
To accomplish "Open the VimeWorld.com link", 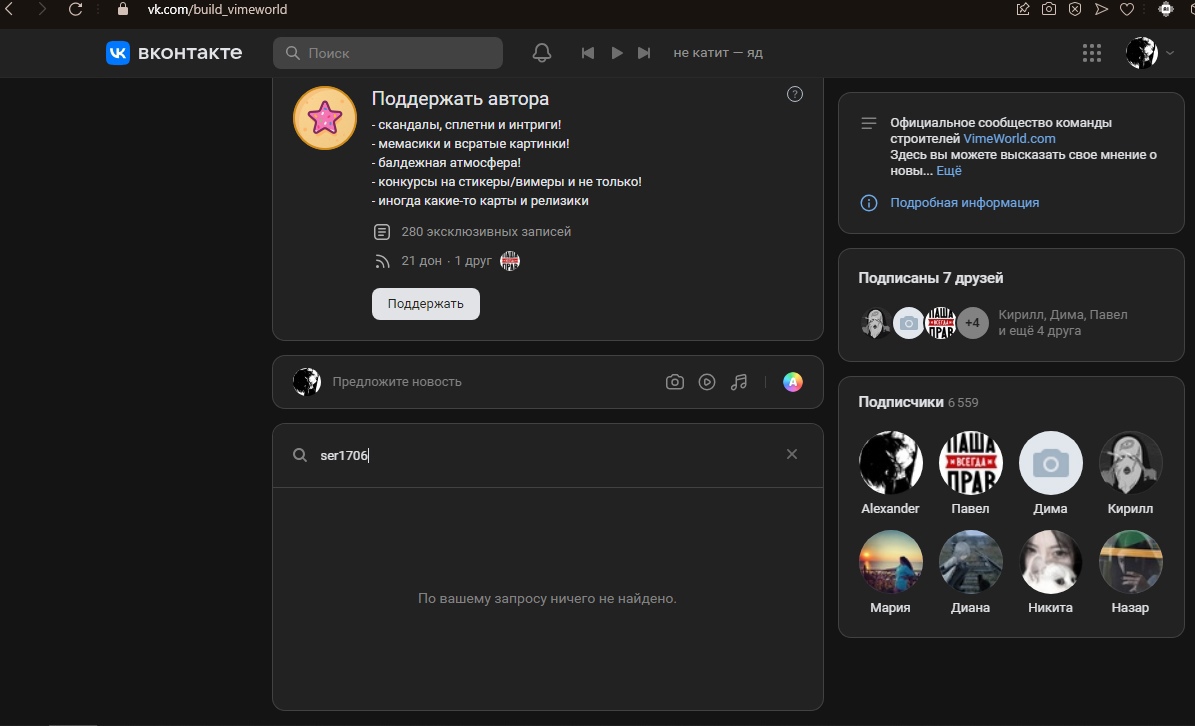I will point(1009,139).
